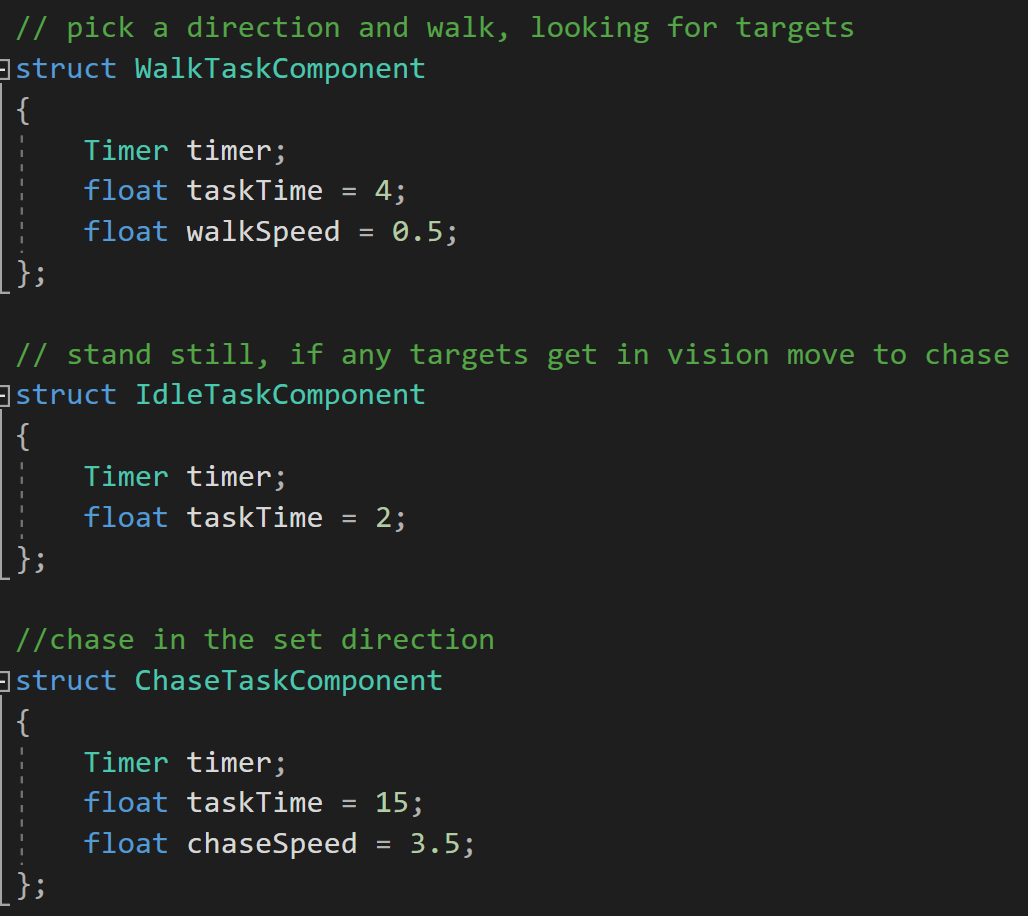Click the WalkTaskComponent struct name
The image size is (1028, 916).
coord(279,69)
